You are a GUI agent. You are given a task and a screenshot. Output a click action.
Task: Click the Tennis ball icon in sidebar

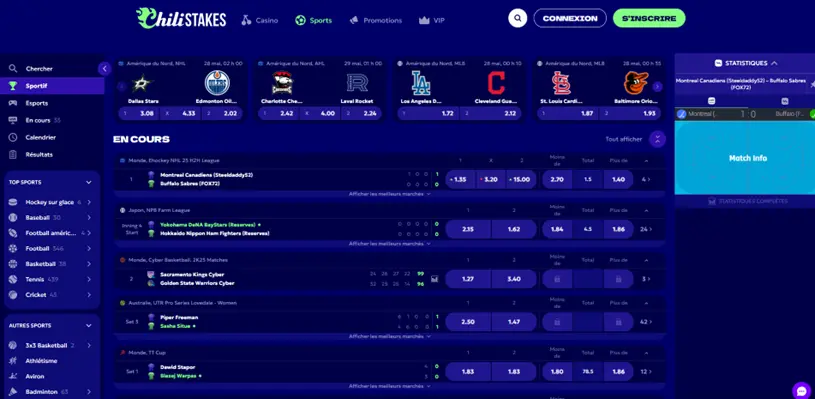(14, 280)
